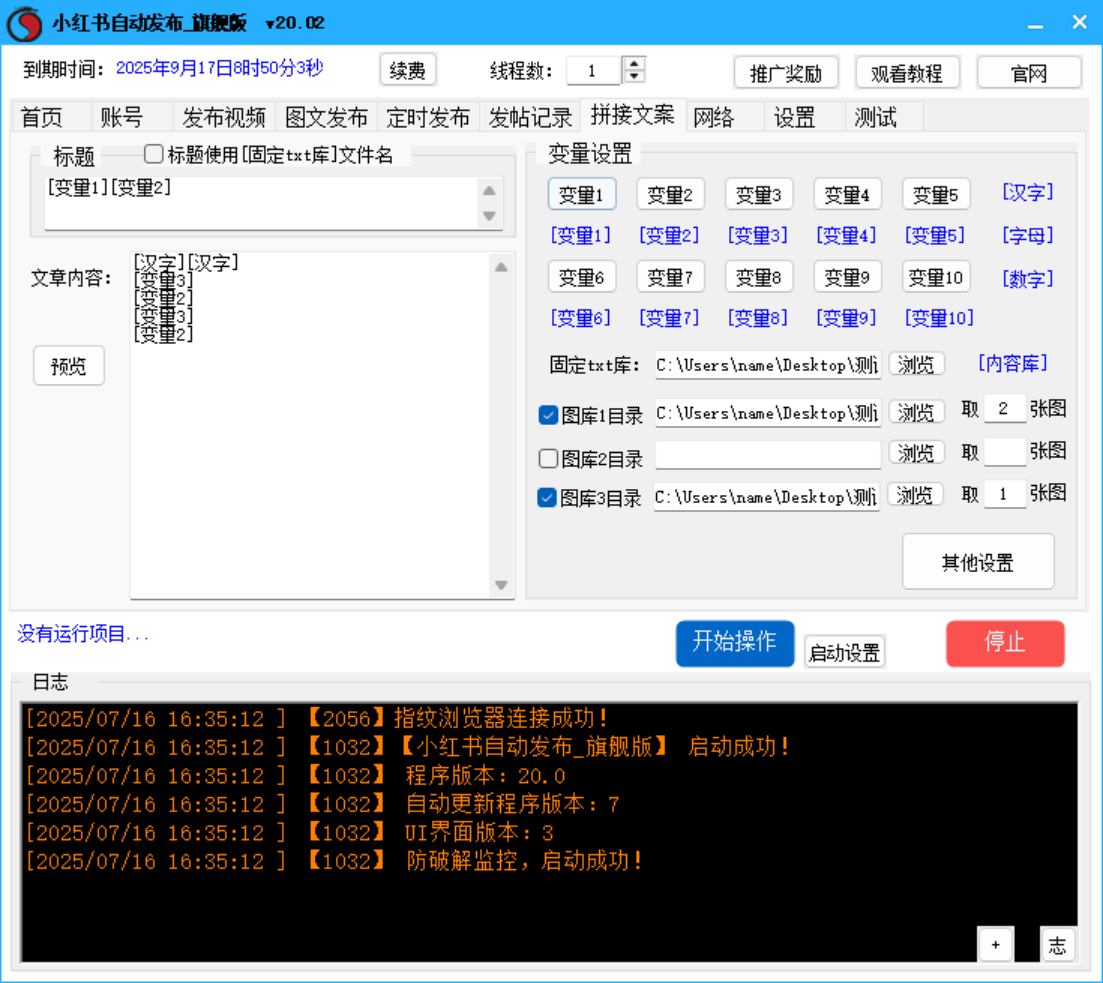Insert the blue [变量6] tag link
This screenshot has height=983, width=1103.
(580, 318)
